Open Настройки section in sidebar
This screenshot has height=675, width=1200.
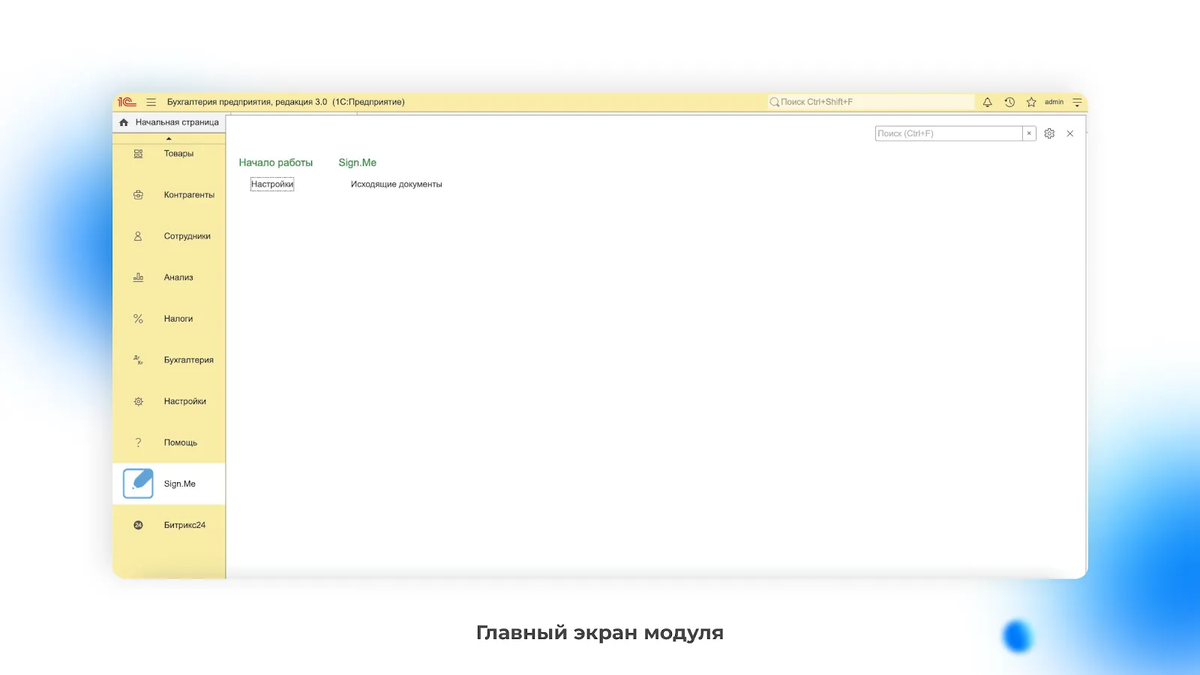click(x=185, y=401)
